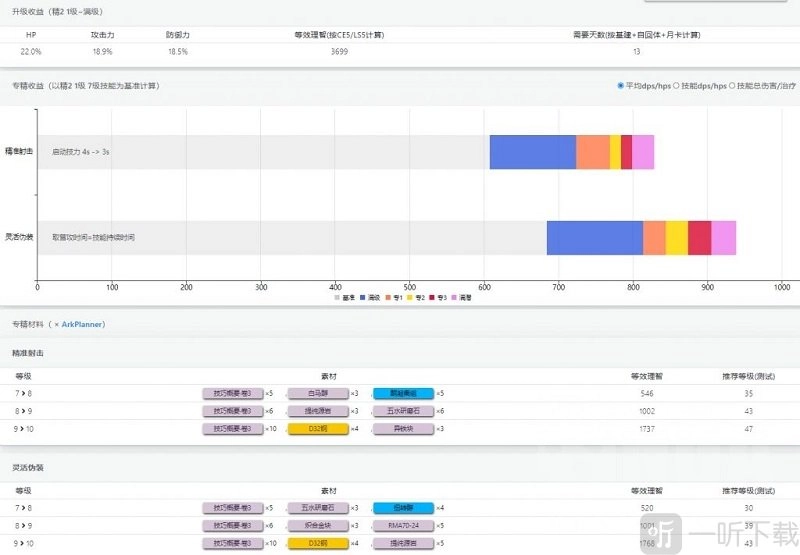Toggle the 满级 legend marker
This screenshot has width=800, height=555.
click(x=363, y=297)
